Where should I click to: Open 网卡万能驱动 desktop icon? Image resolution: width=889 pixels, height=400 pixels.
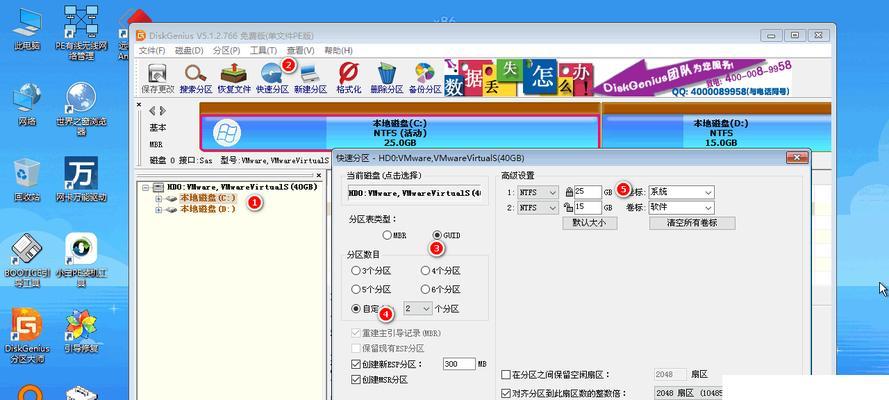pos(81,180)
